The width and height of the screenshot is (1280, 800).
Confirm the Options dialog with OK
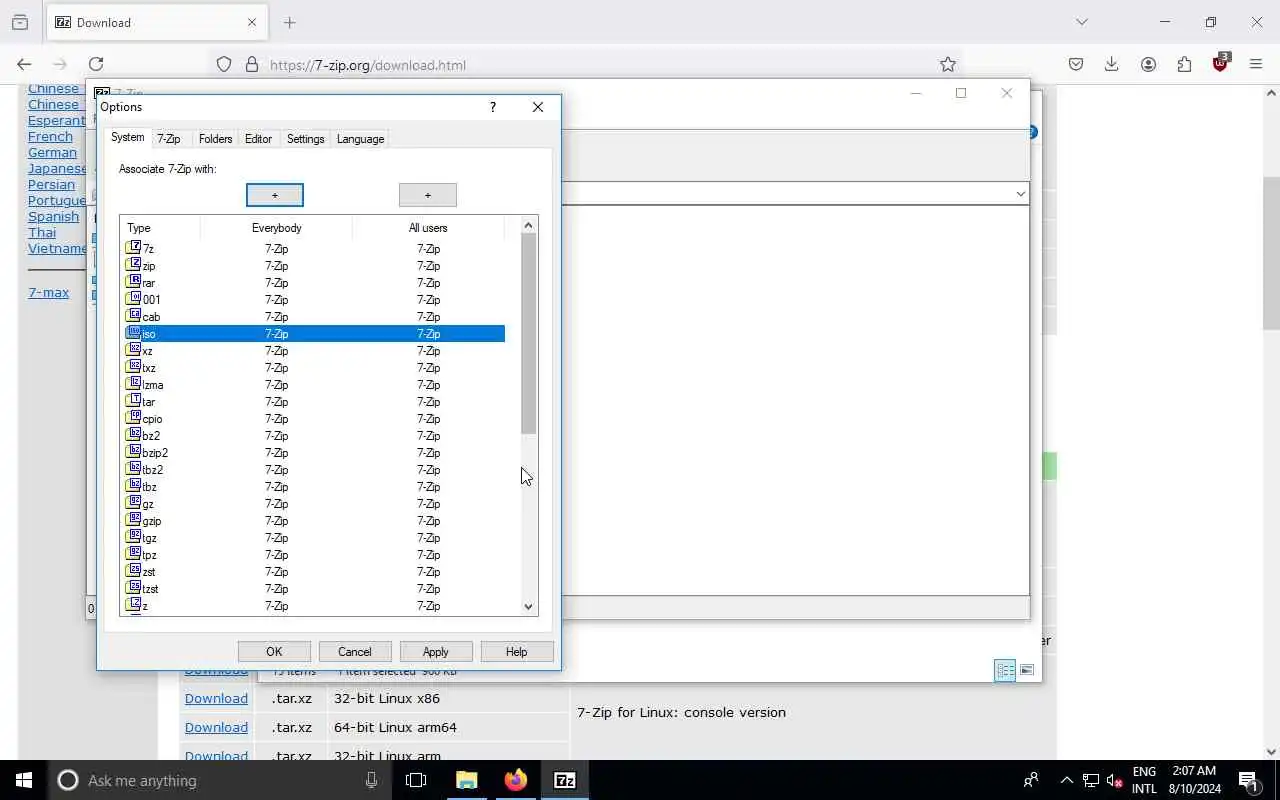274,652
